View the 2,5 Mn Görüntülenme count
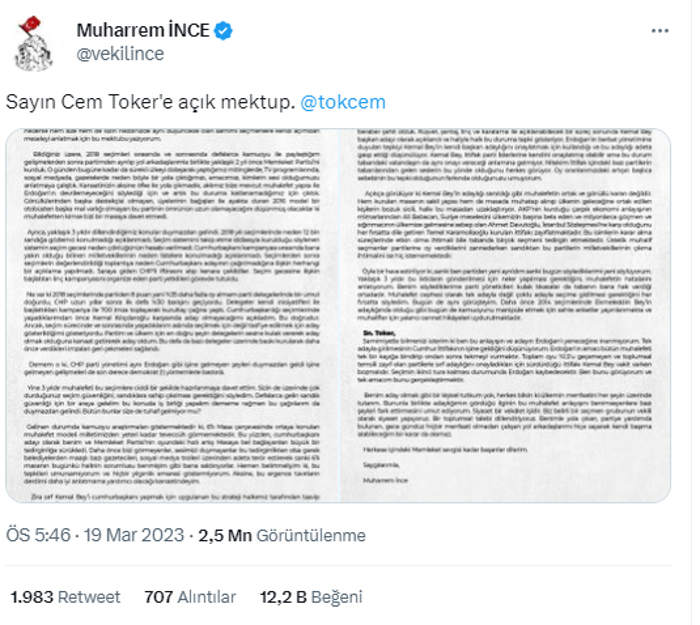Viewport: 700px width, 625px height. pyautogui.click(x=282, y=535)
